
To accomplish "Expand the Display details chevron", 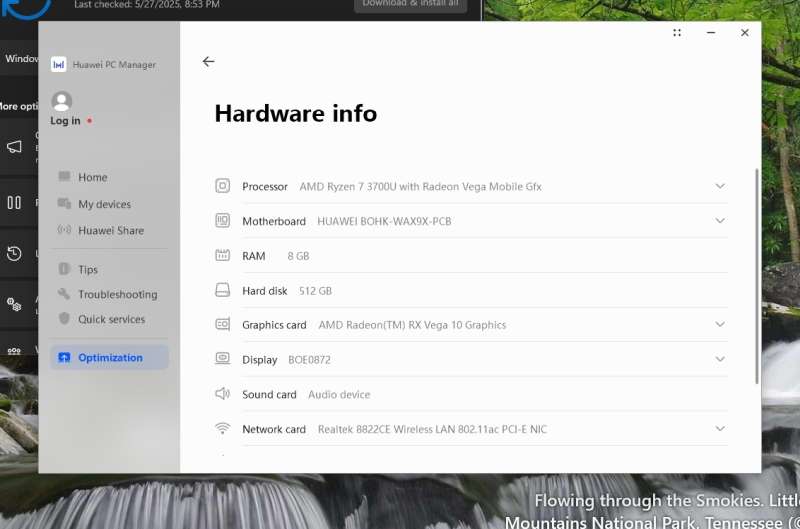I will pyautogui.click(x=720, y=359).
